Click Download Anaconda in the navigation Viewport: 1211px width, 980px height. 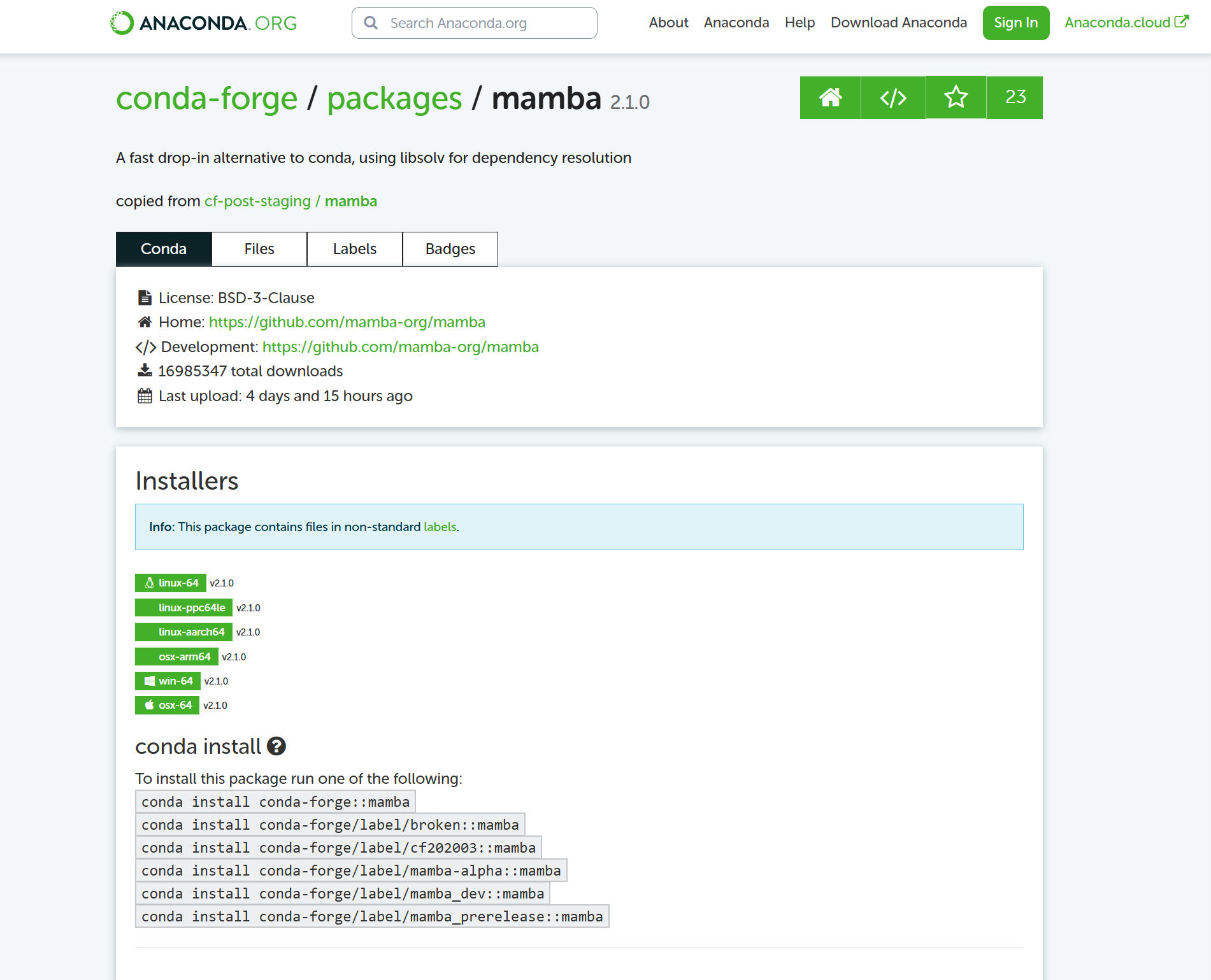pos(898,22)
